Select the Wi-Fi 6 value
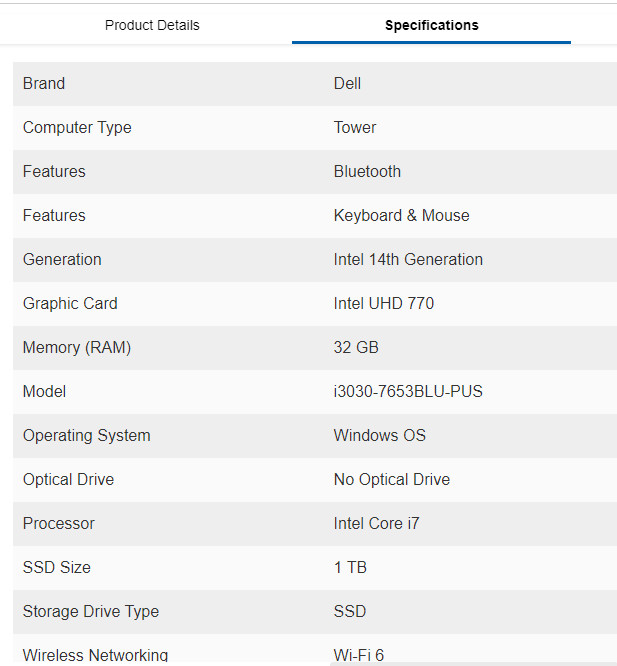 (359, 655)
